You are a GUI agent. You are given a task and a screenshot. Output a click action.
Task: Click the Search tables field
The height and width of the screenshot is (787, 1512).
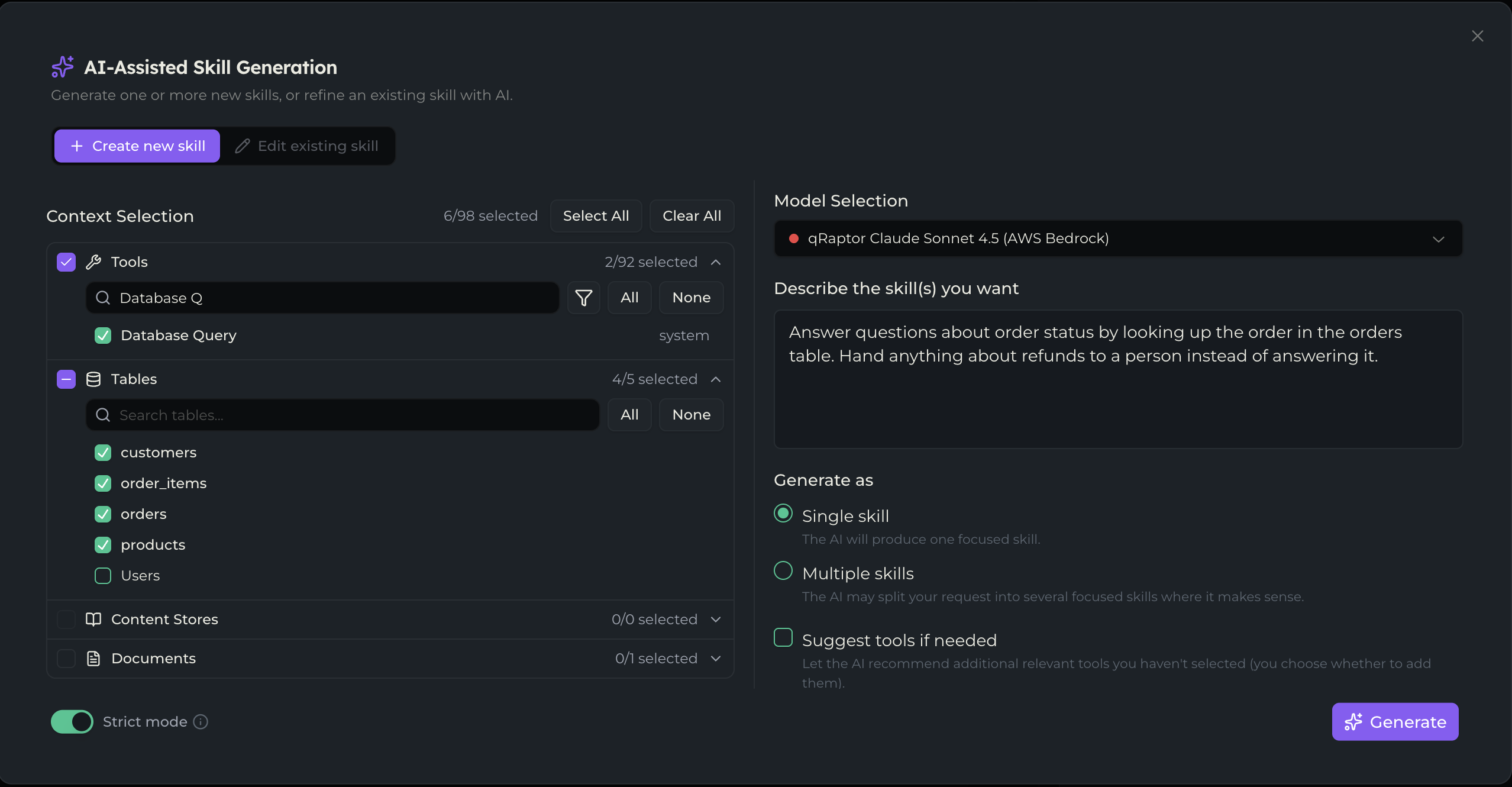(343, 415)
